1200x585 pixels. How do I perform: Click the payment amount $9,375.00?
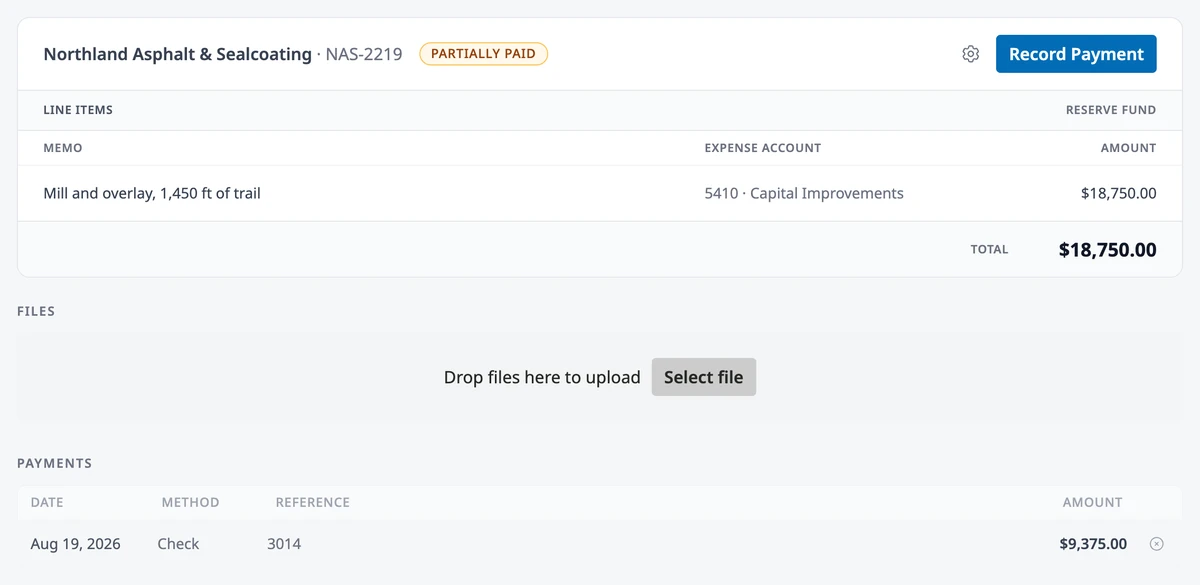(x=1093, y=544)
